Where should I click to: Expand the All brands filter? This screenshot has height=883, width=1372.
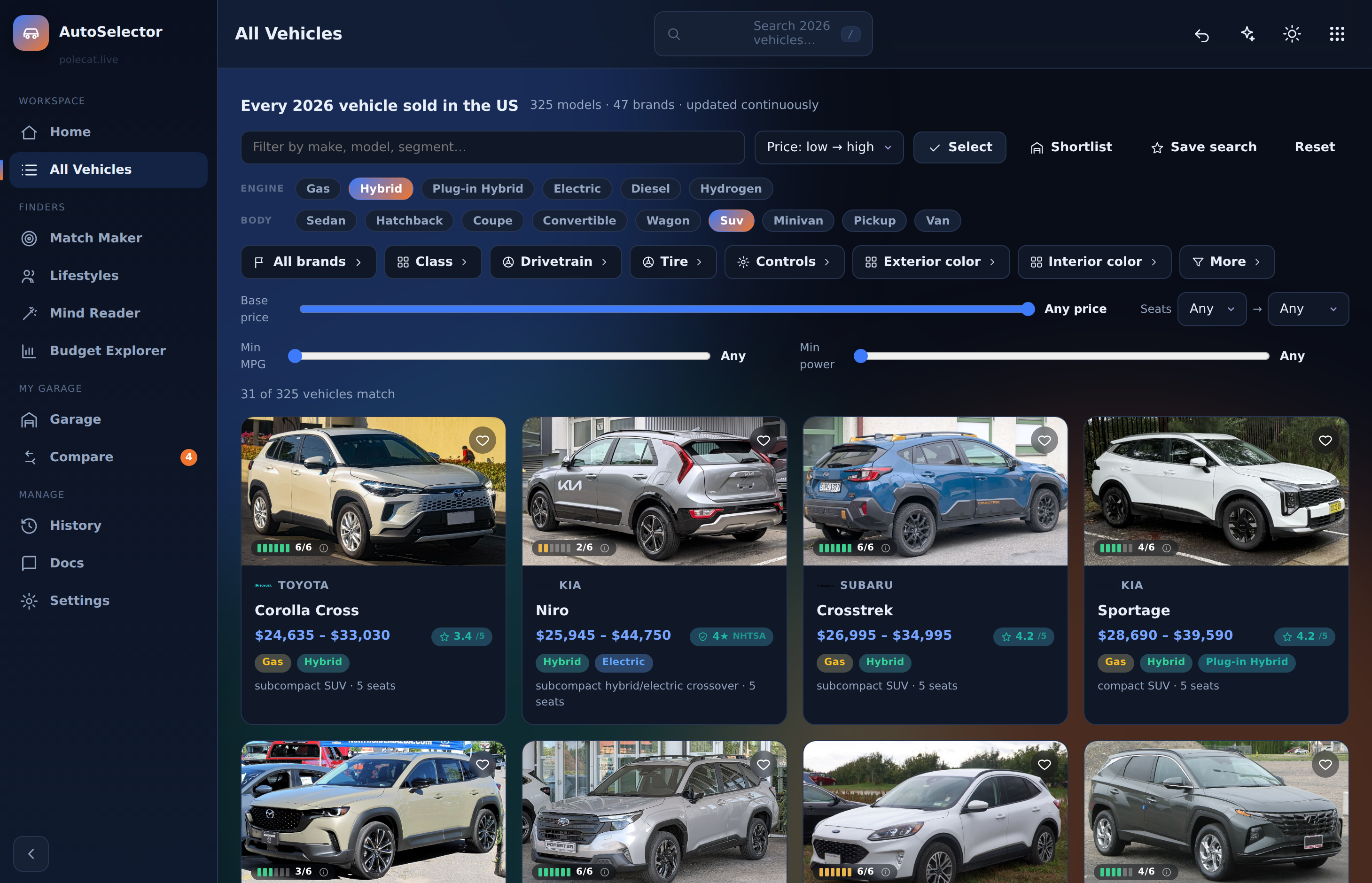pyautogui.click(x=309, y=262)
